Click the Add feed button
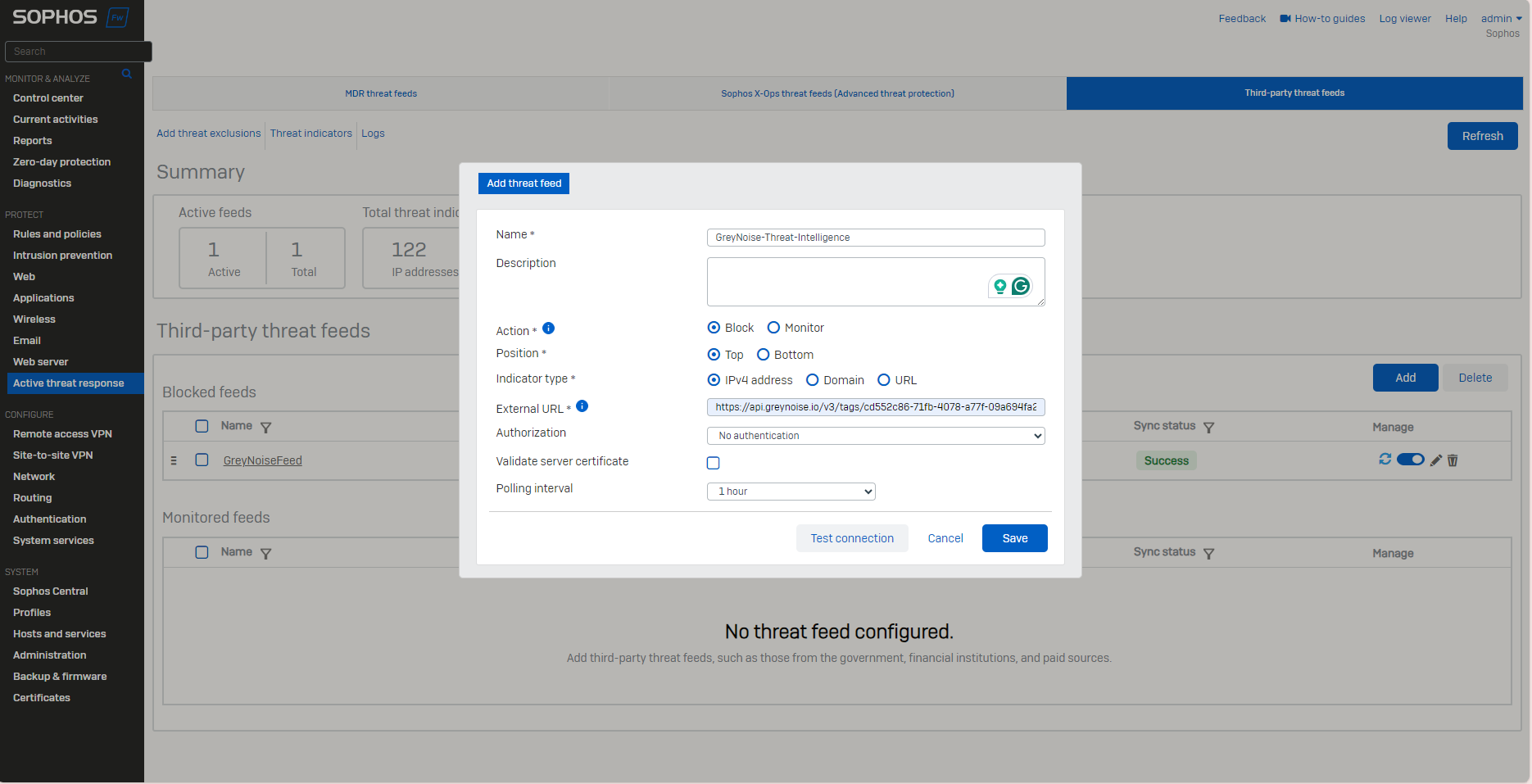Viewport: 1532px width, 784px height. click(1406, 378)
